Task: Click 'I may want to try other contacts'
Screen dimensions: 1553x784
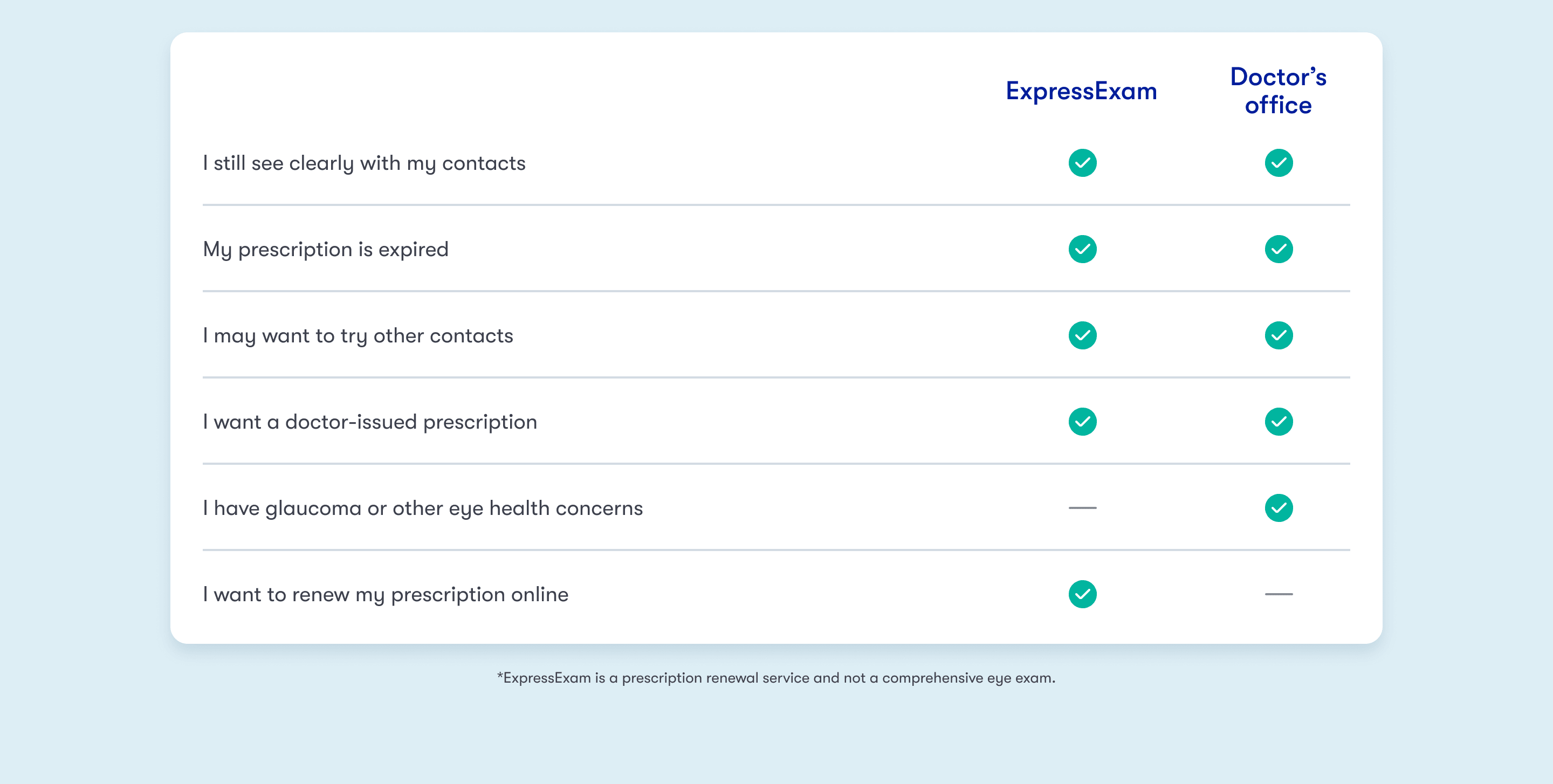Action: pyautogui.click(x=358, y=336)
